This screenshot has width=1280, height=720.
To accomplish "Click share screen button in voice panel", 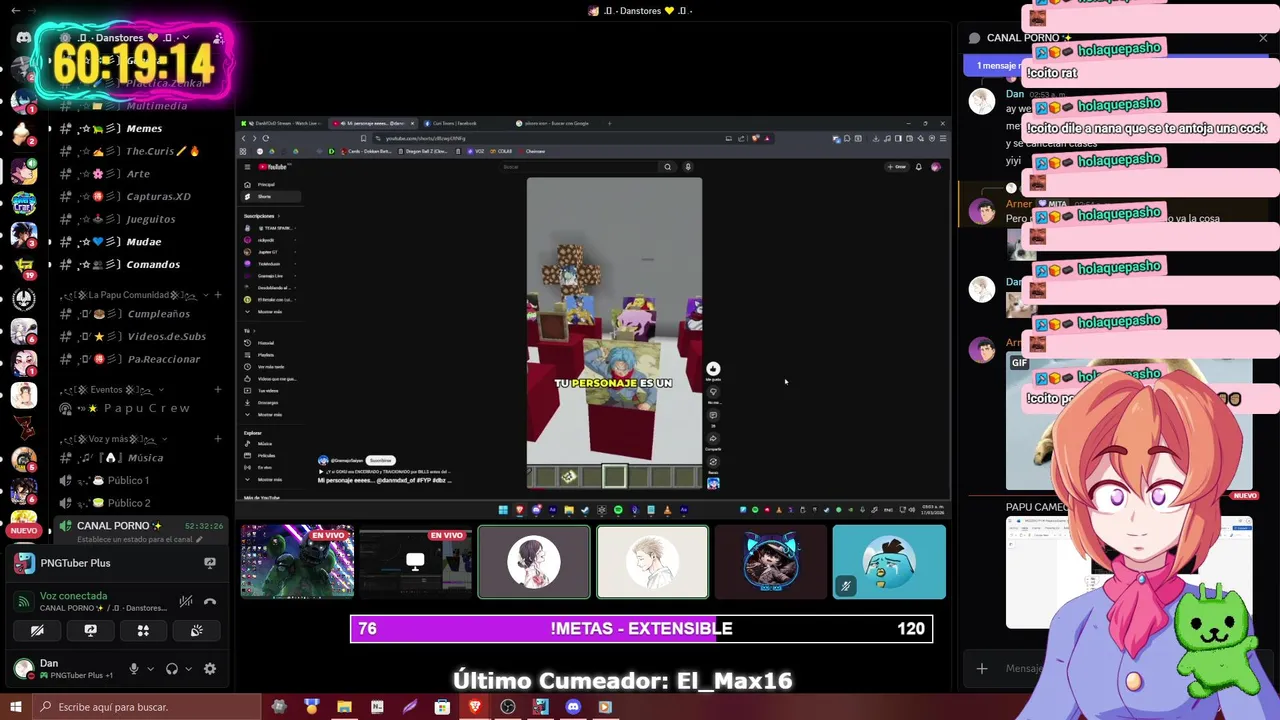I will pyautogui.click(x=90, y=630).
